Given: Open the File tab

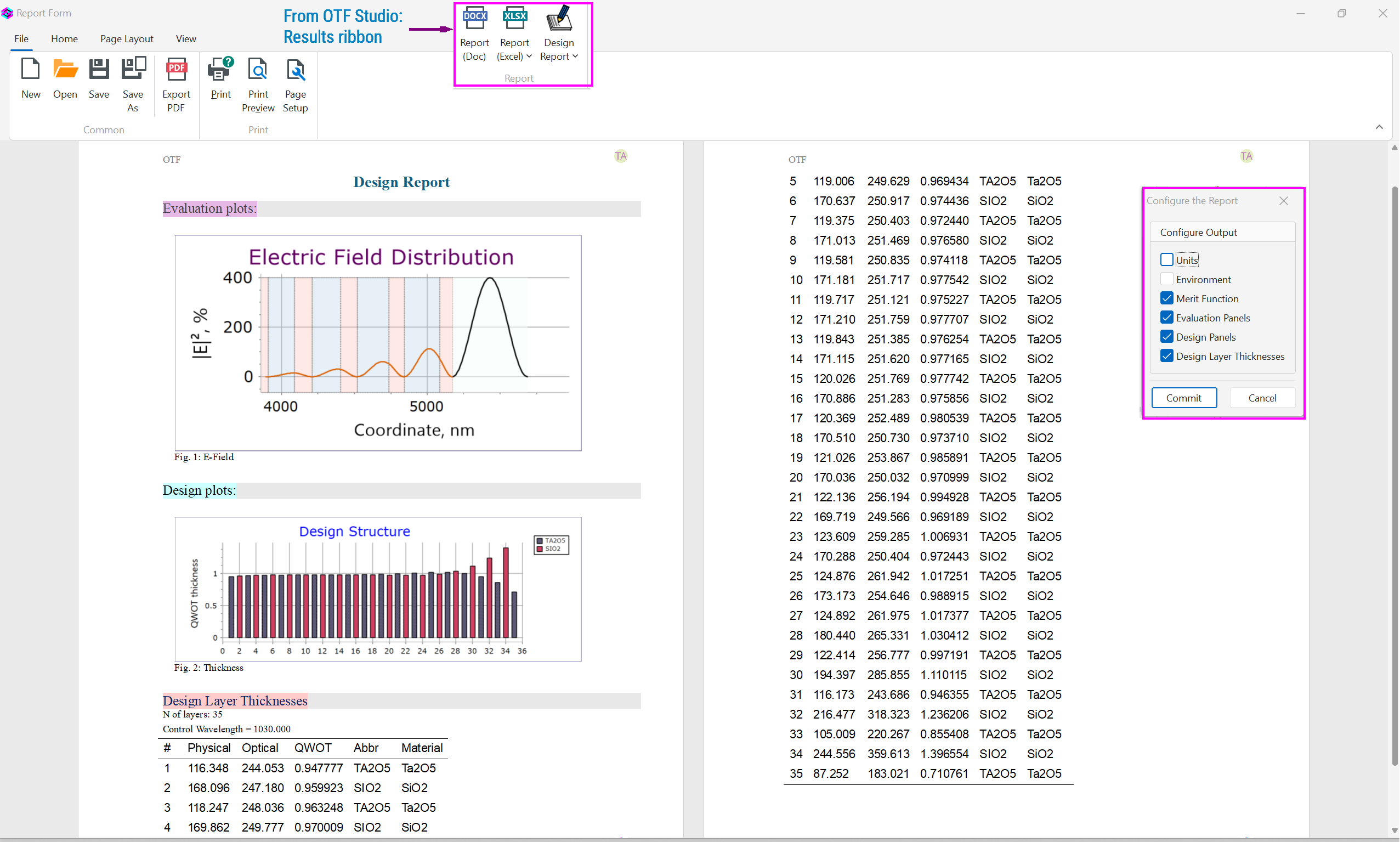Looking at the screenshot, I should click(21, 38).
